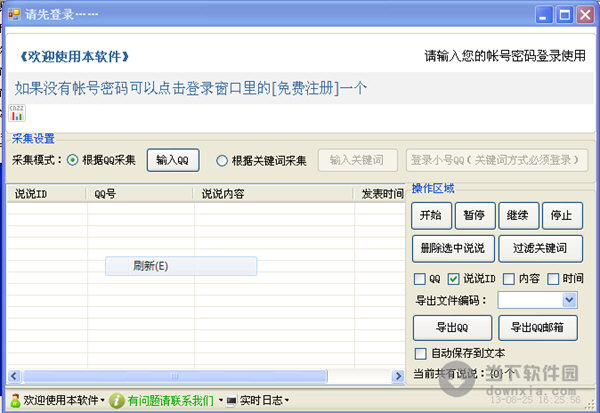
Task: Click the scrollbar left arrow
Action: (14, 376)
